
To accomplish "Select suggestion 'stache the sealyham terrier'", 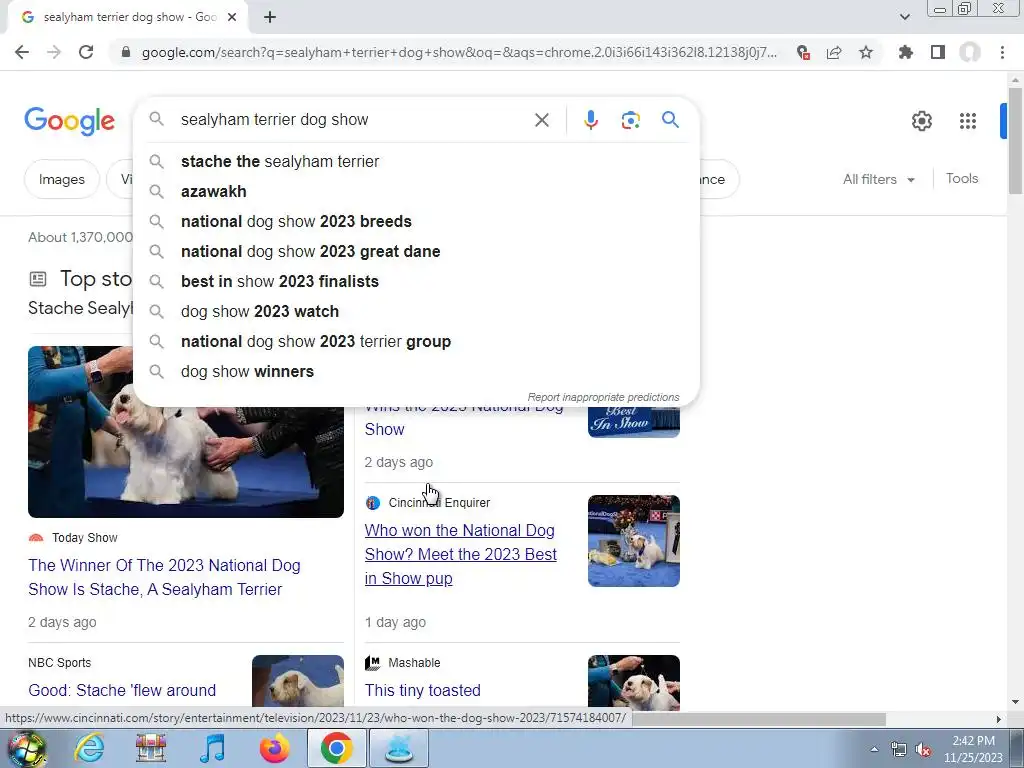I will click(x=415, y=161).
